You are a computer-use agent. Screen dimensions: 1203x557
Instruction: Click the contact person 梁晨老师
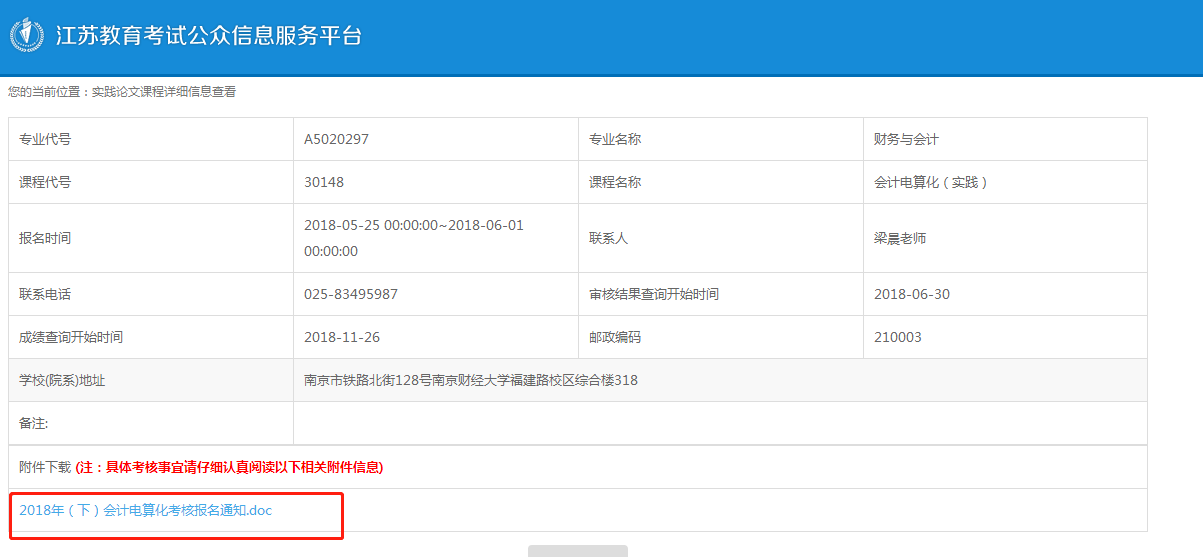[900, 239]
